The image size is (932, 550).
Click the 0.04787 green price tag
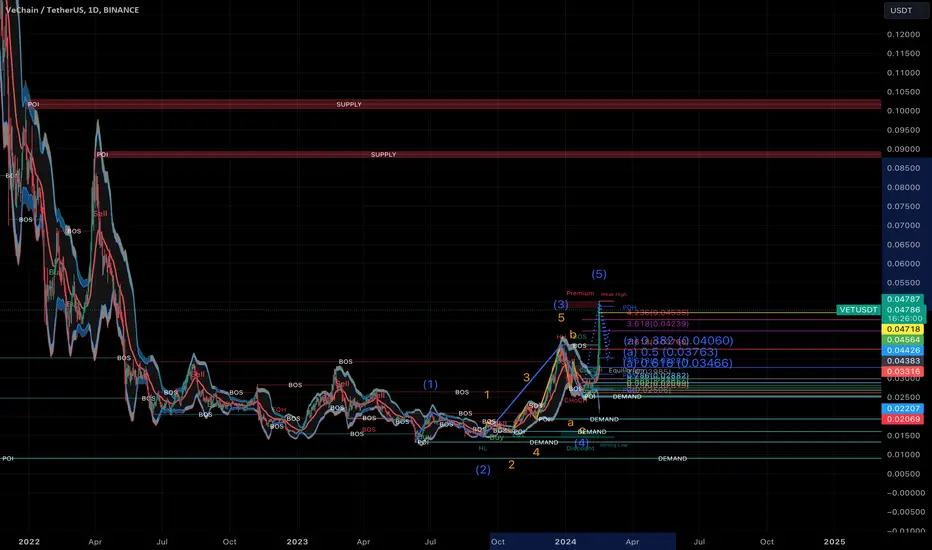(903, 299)
